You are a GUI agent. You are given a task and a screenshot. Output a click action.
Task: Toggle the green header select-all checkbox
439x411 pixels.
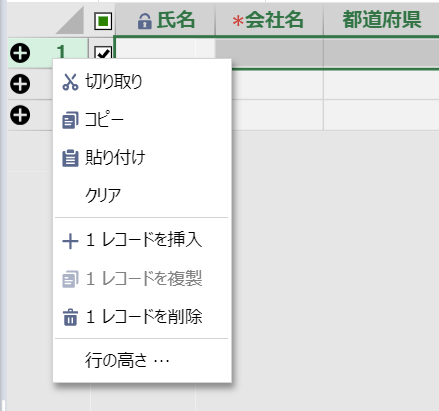[103, 21]
